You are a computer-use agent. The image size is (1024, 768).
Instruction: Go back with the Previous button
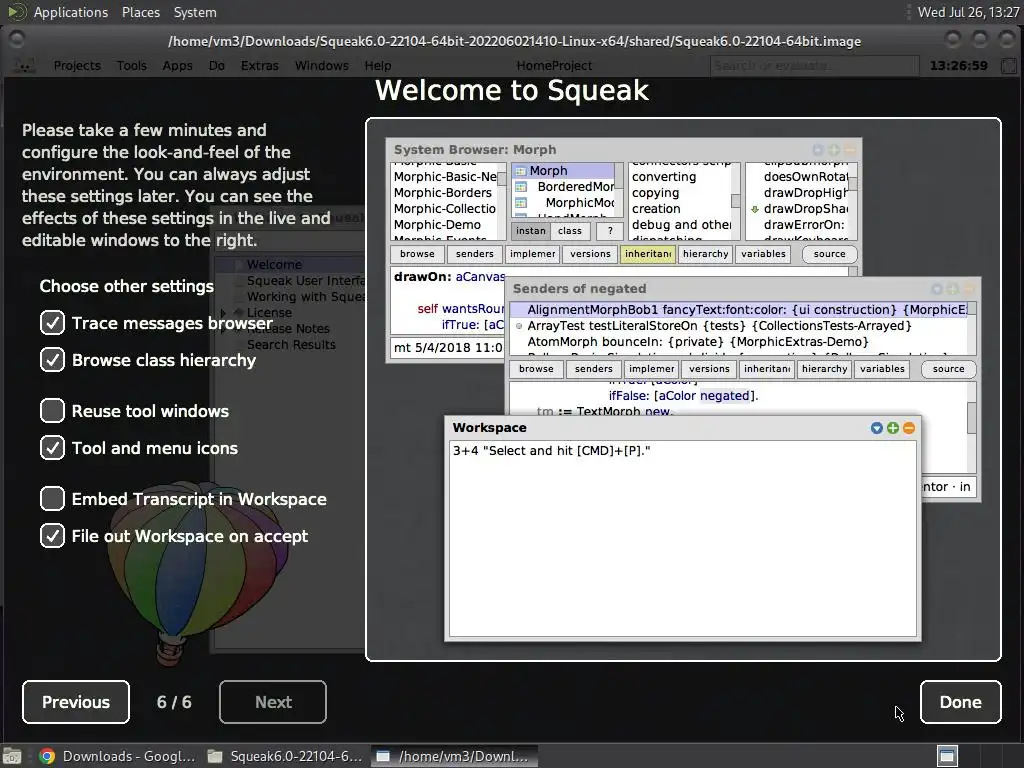click(x=76, y=702)
